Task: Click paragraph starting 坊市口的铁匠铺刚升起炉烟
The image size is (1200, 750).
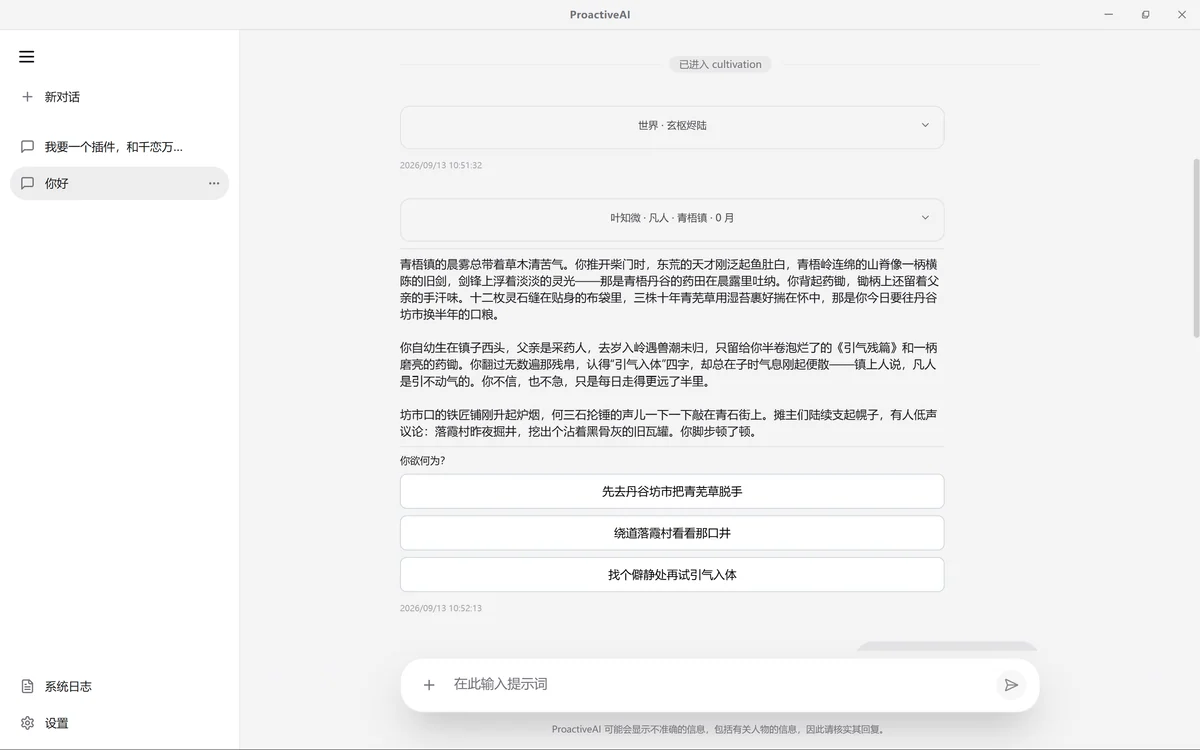Action: point(669,423)
